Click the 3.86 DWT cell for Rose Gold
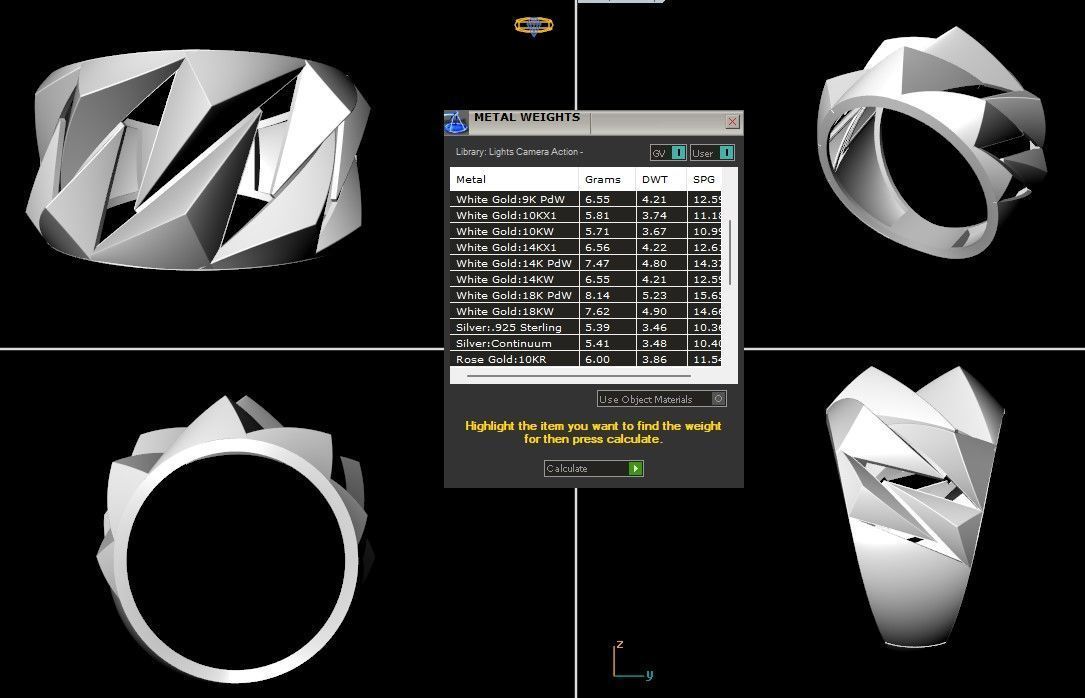This screenshot has height=698, width=1085. tap(661, 358)
